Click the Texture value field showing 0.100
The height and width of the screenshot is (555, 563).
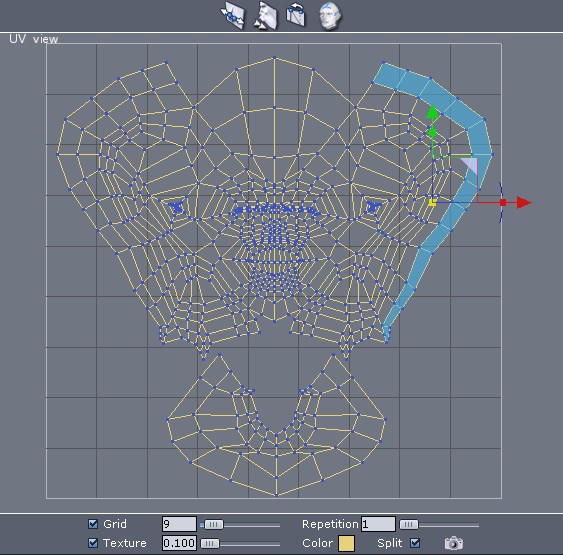click(x=179, y=543)
